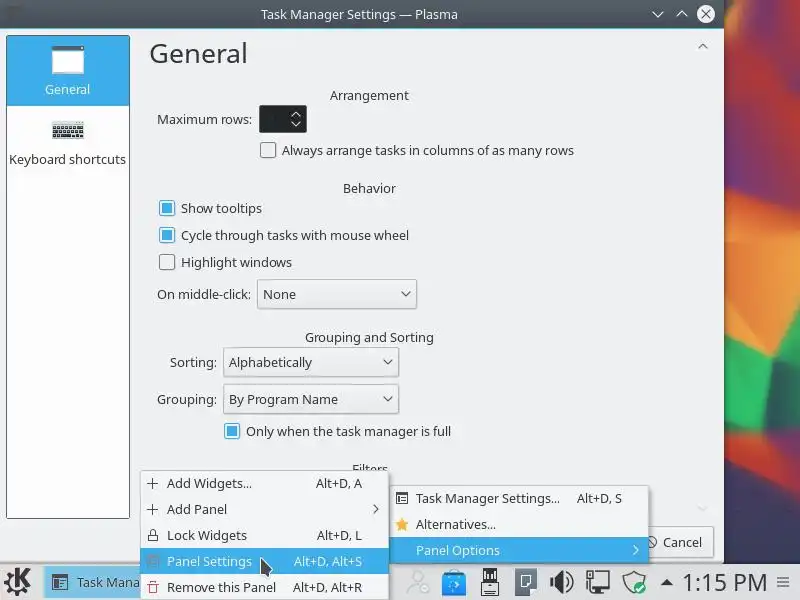The width and height of the screenshot is (800, 600).
Task: Select Lock Widgets menu entry
Action: (265, 535)
